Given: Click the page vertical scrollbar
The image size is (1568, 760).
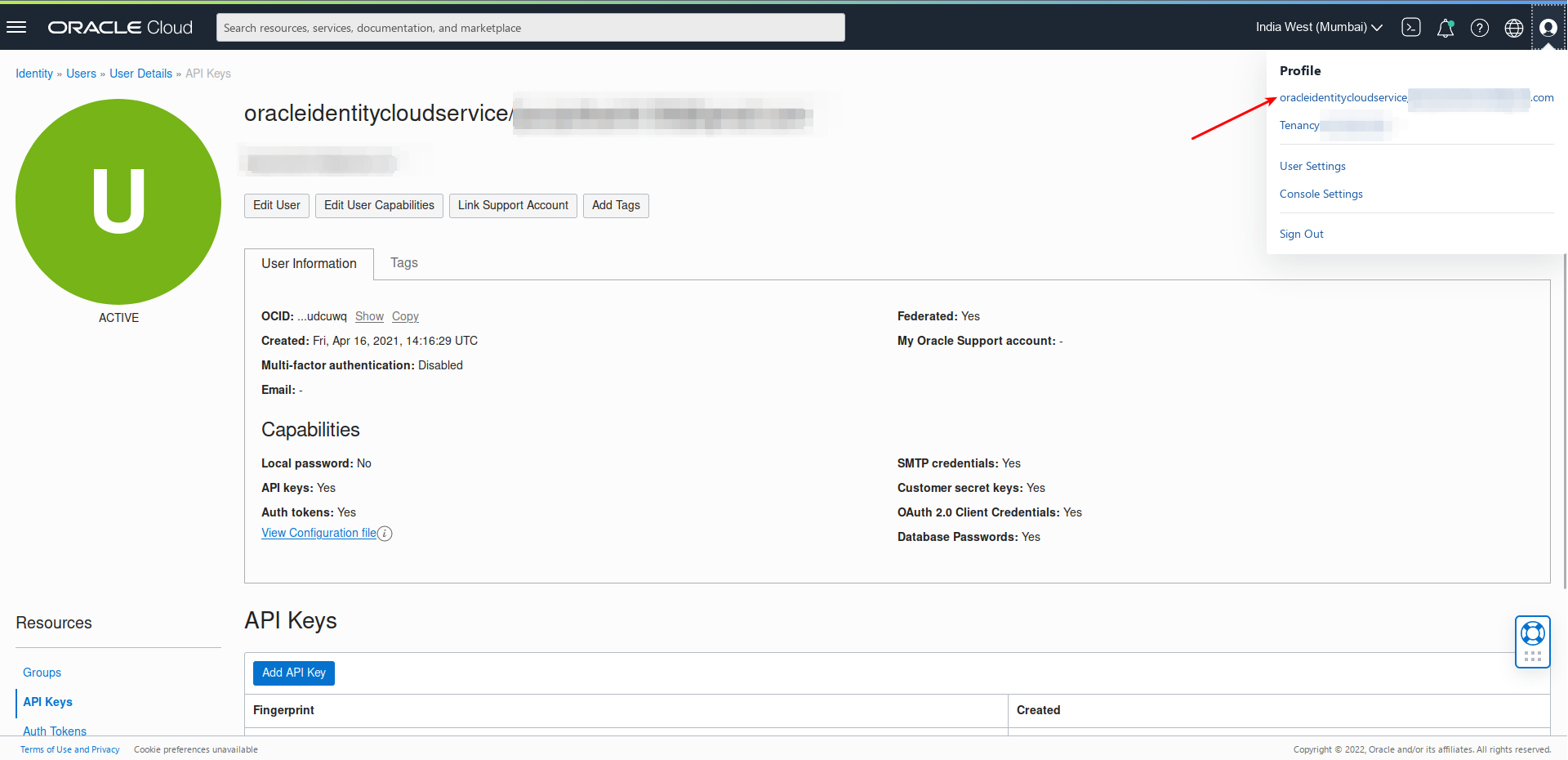Looking at the screenshot, I should pos(1564,421).
